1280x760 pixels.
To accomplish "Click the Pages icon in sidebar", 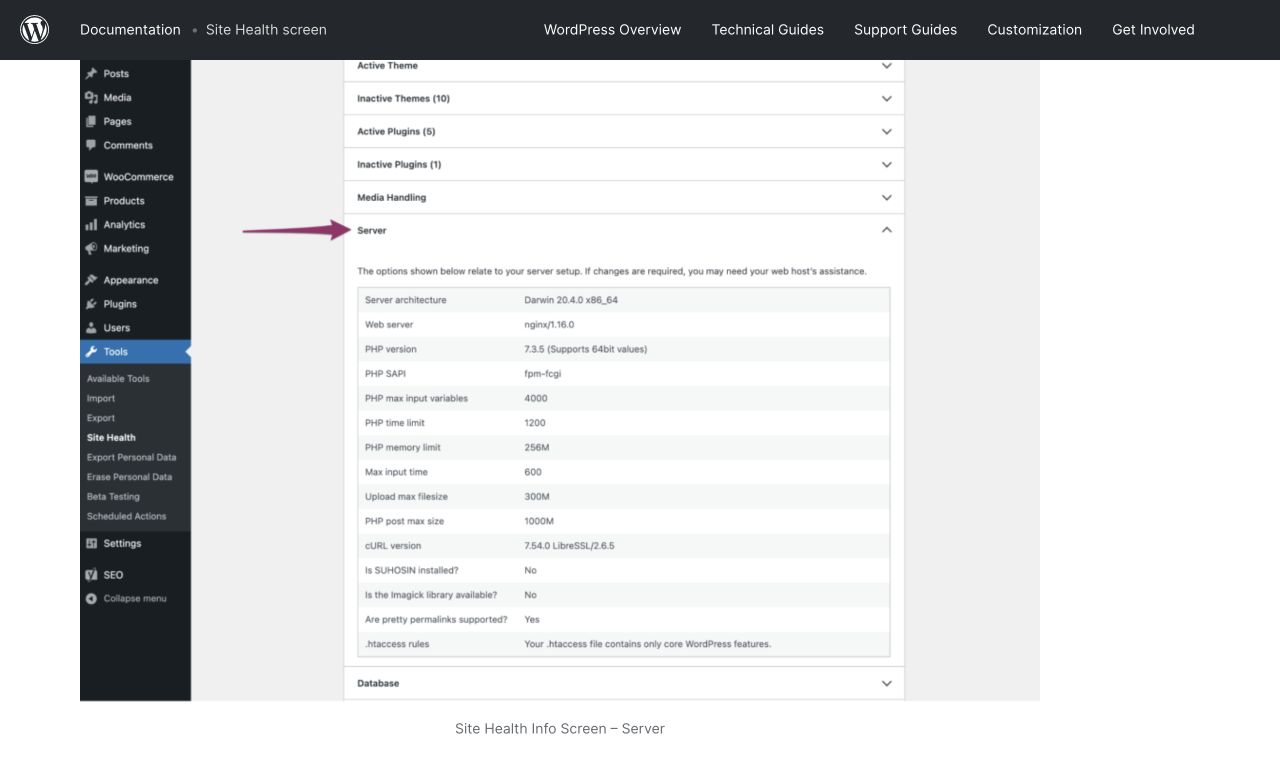I will point(91,122).
